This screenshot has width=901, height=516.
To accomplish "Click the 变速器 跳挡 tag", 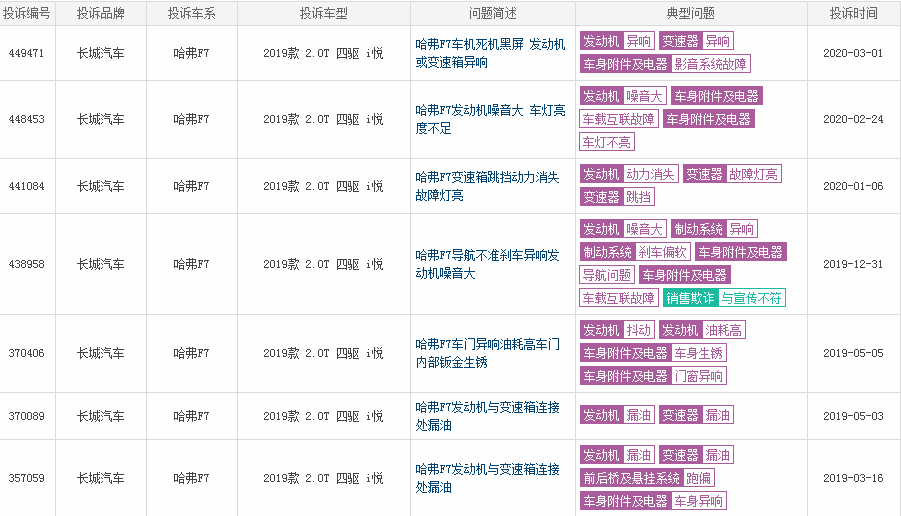I will pos(617,197).
